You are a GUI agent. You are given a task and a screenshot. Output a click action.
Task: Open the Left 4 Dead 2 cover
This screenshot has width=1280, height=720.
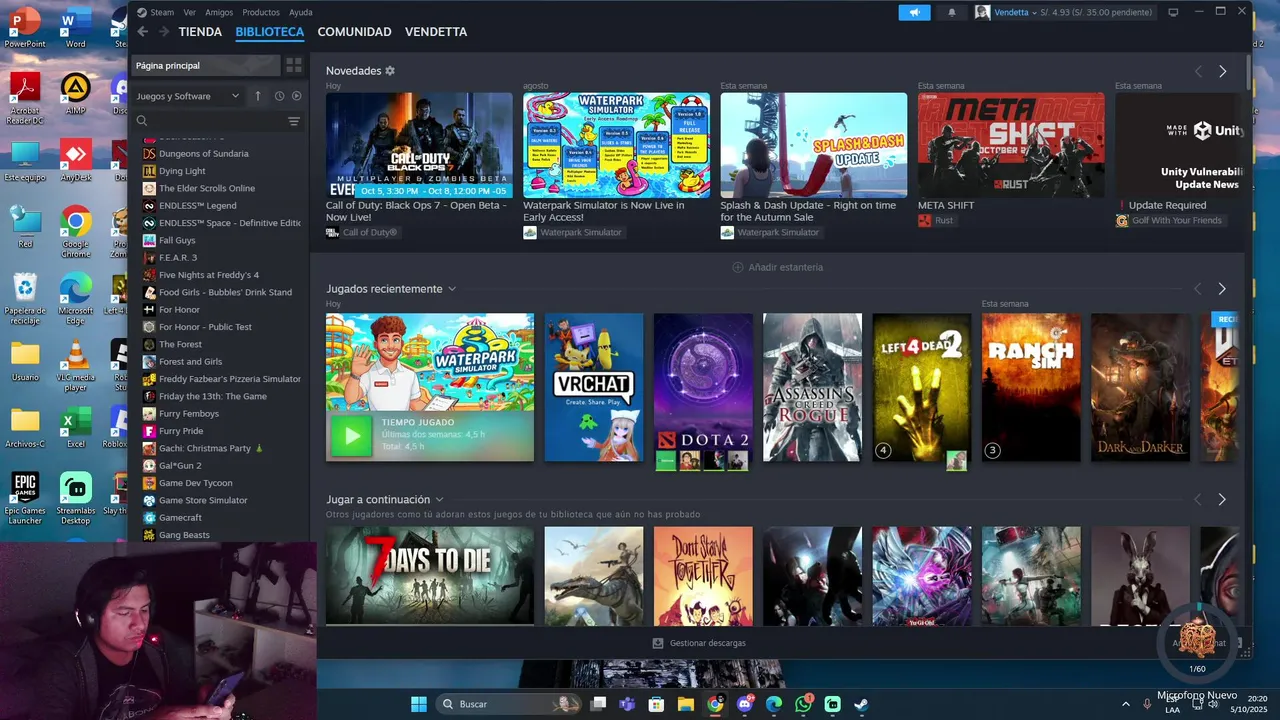(921, 388)
